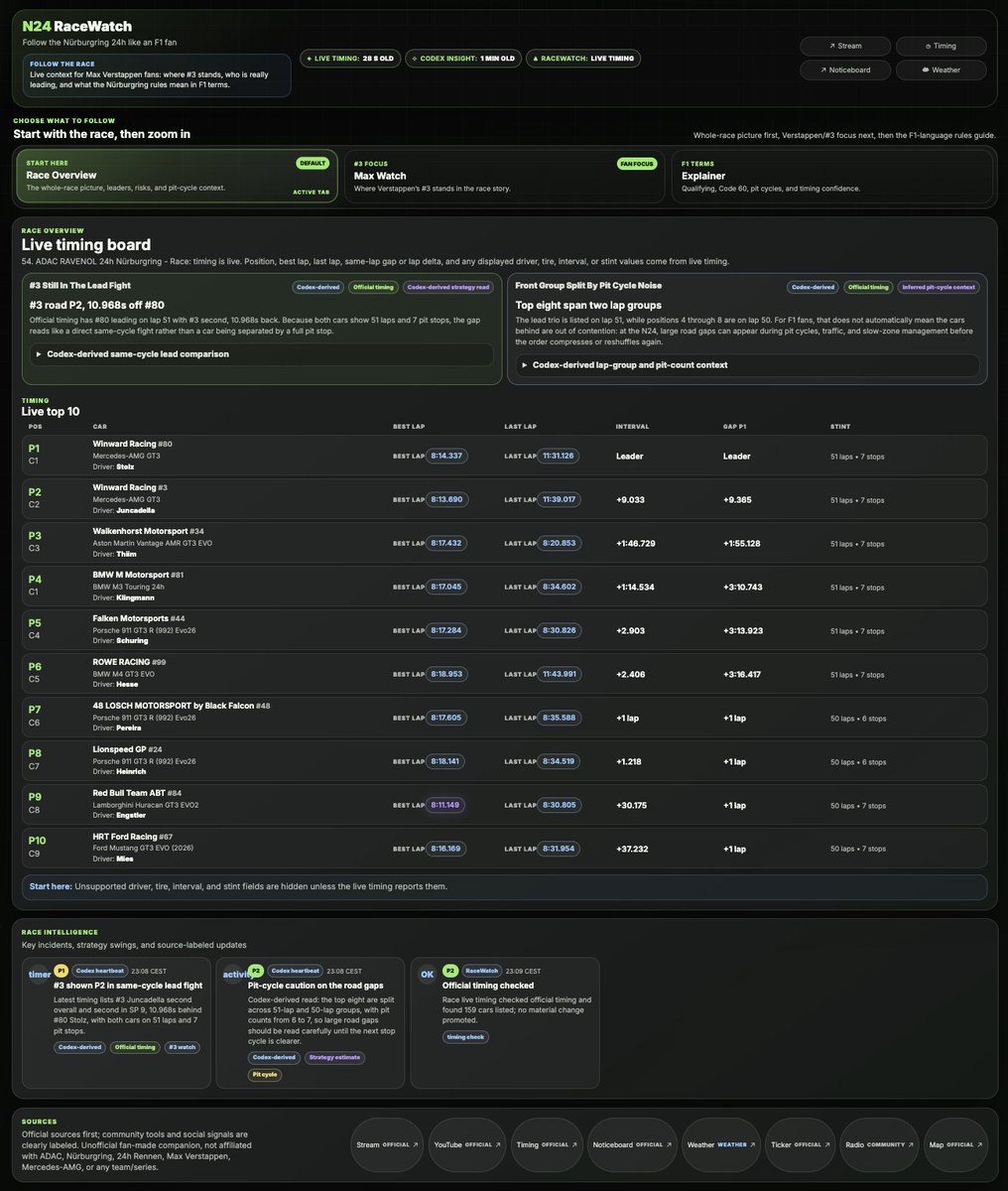Viewport: 1008px width, 1191px height.
Task: Click the timer icon on the #3 P2 card
Action: [x=39, y=975]
